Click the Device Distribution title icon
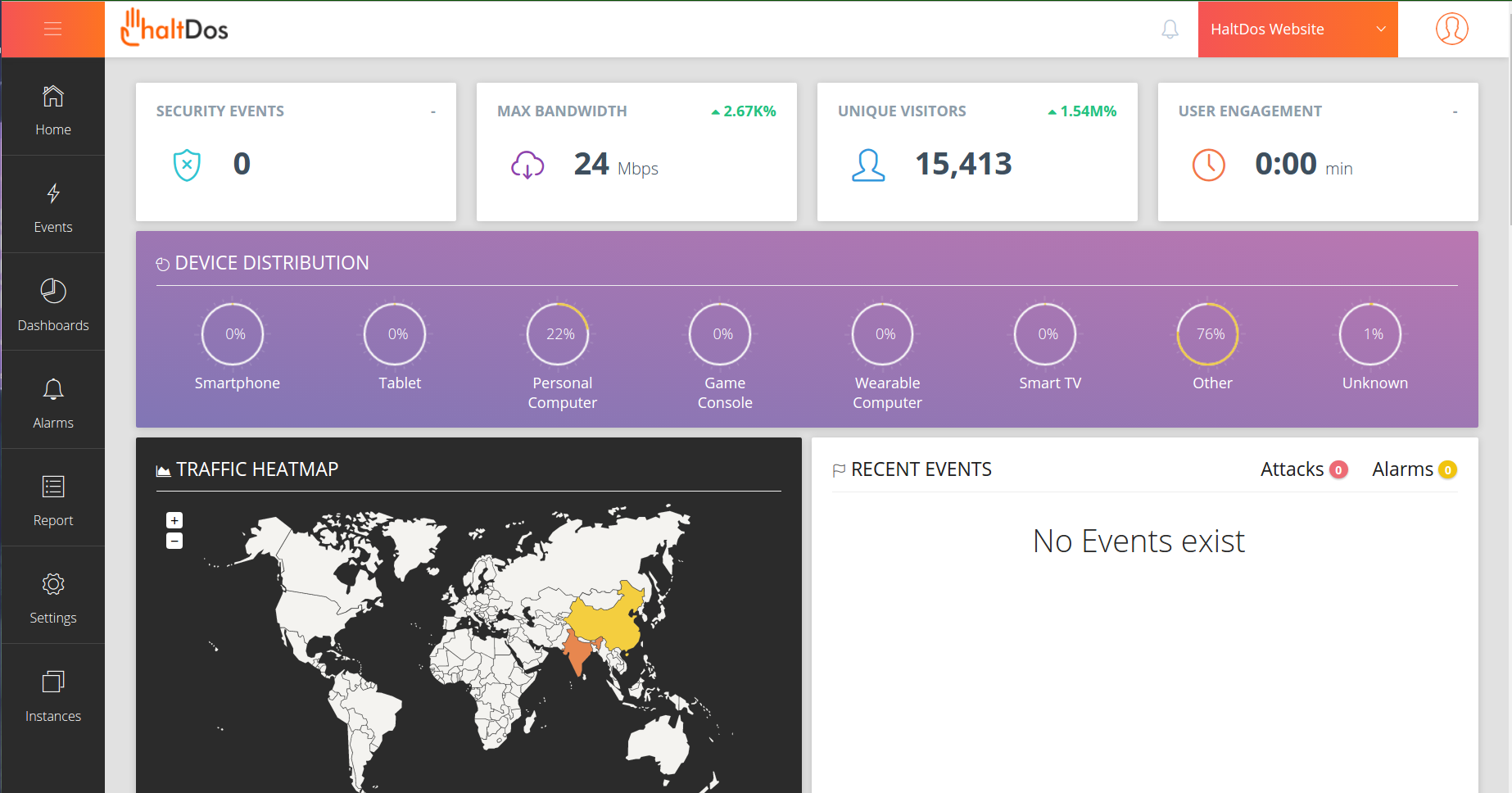The width and height of the screenshot is (1512, 793). 163,264
